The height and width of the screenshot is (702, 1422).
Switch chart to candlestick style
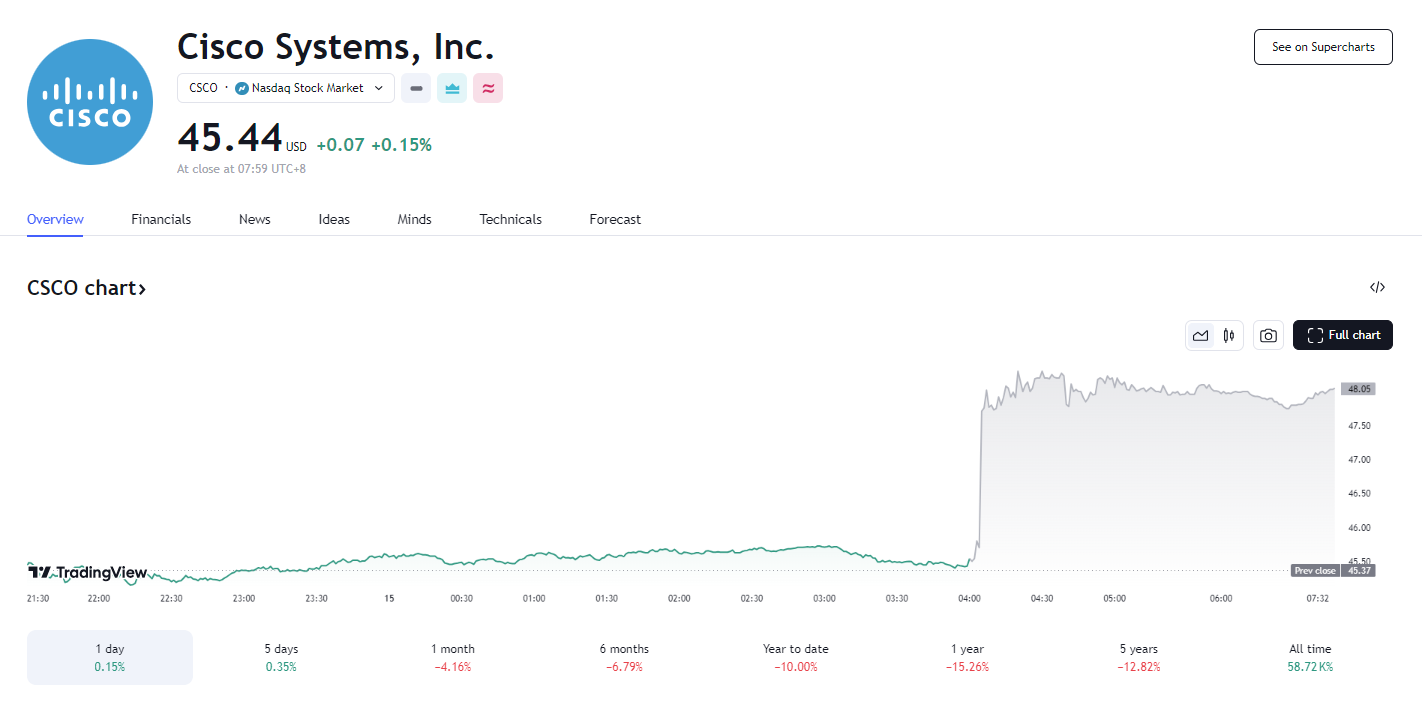pos(1229,335)
